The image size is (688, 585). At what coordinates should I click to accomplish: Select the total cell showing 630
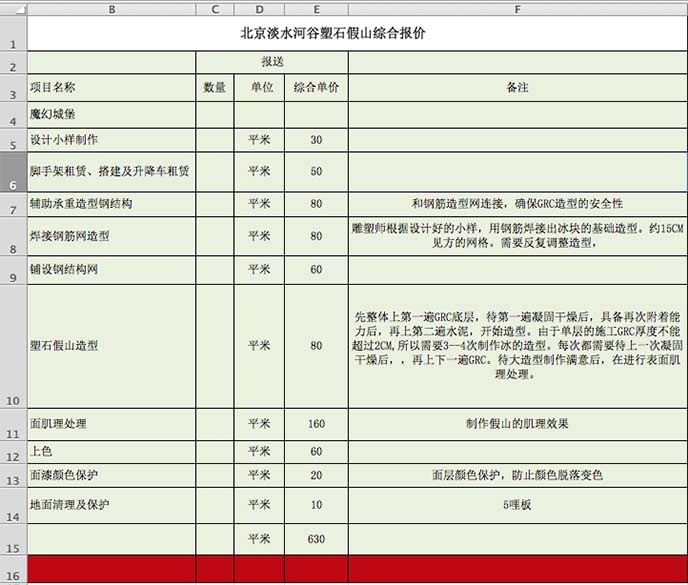coord(316,539)
